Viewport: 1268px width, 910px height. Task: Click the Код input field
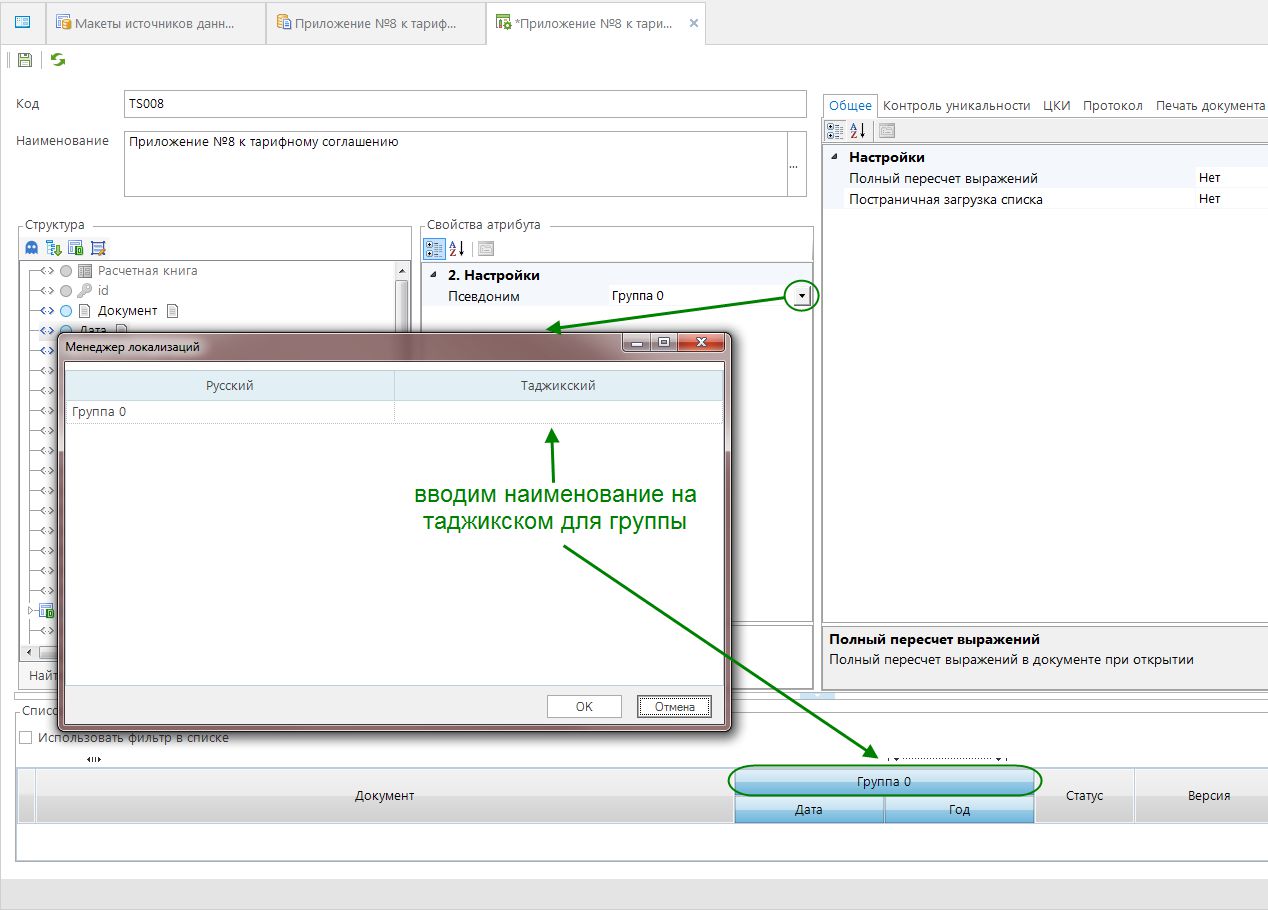point(464,104)
